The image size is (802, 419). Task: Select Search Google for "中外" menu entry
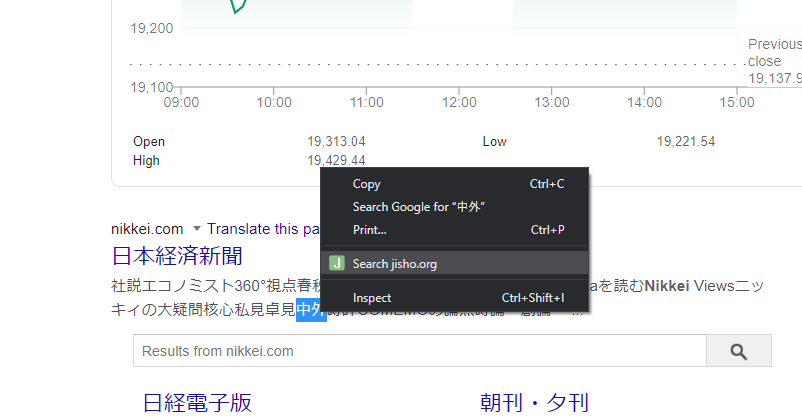coord(454,207)
